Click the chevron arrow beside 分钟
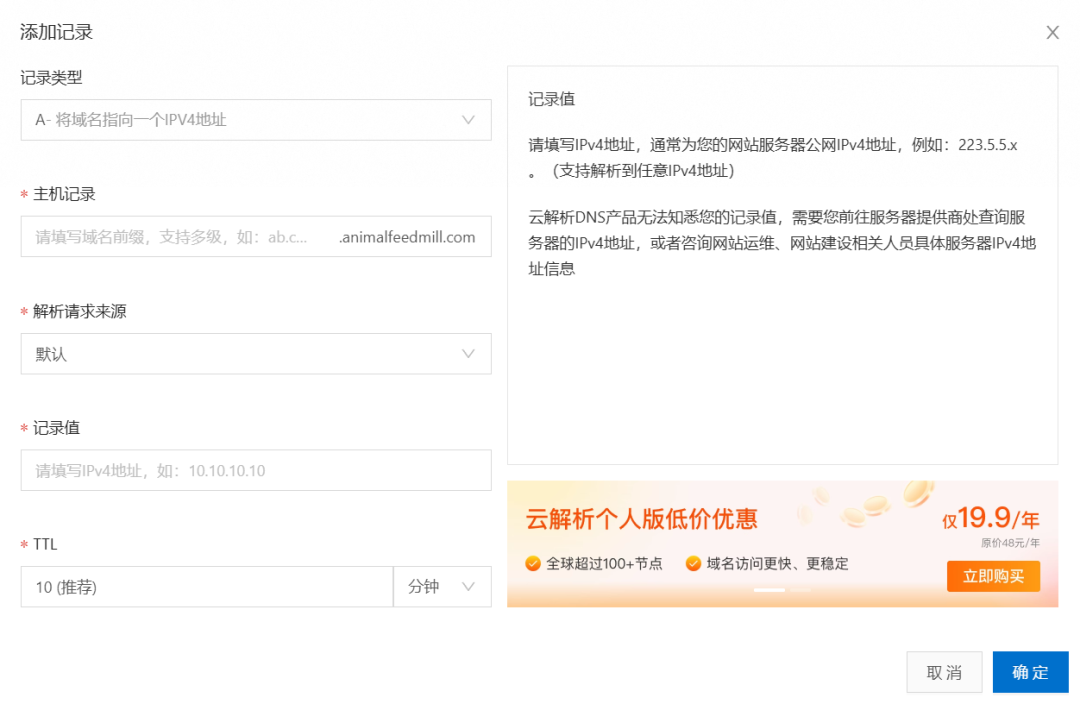 pos(468,587)
